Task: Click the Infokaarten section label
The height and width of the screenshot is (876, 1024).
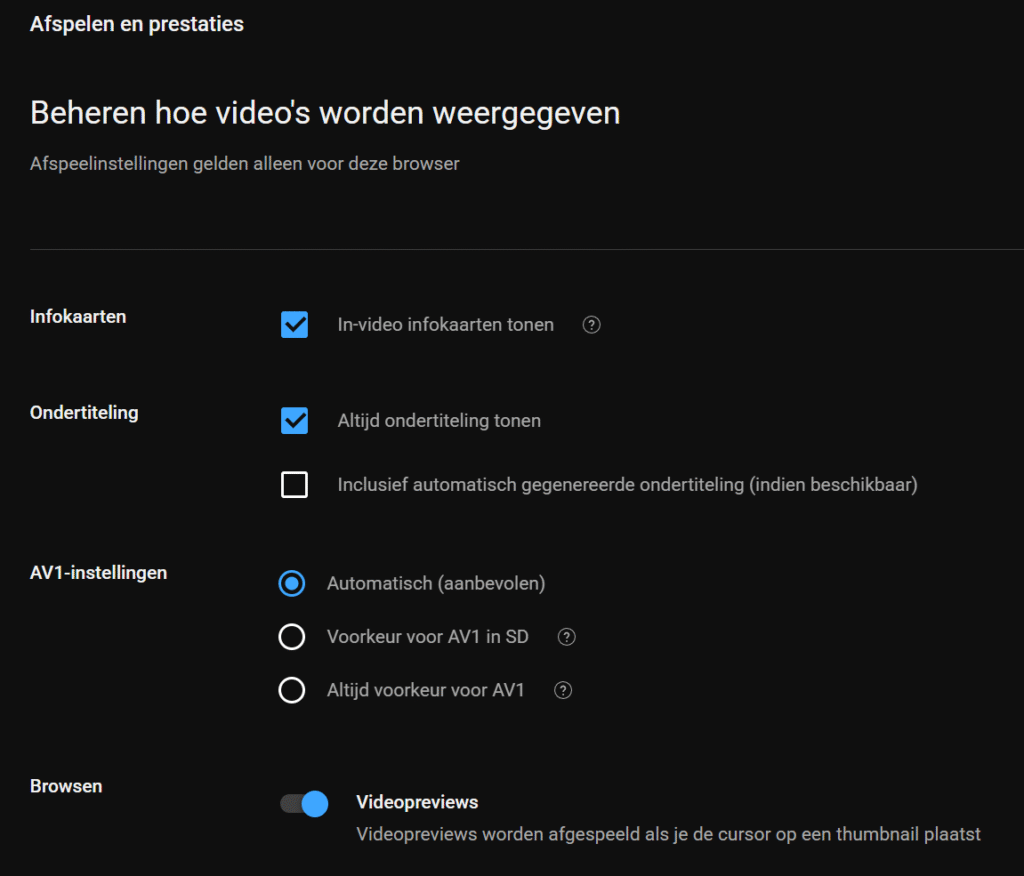Action: (x=78, y=317)
